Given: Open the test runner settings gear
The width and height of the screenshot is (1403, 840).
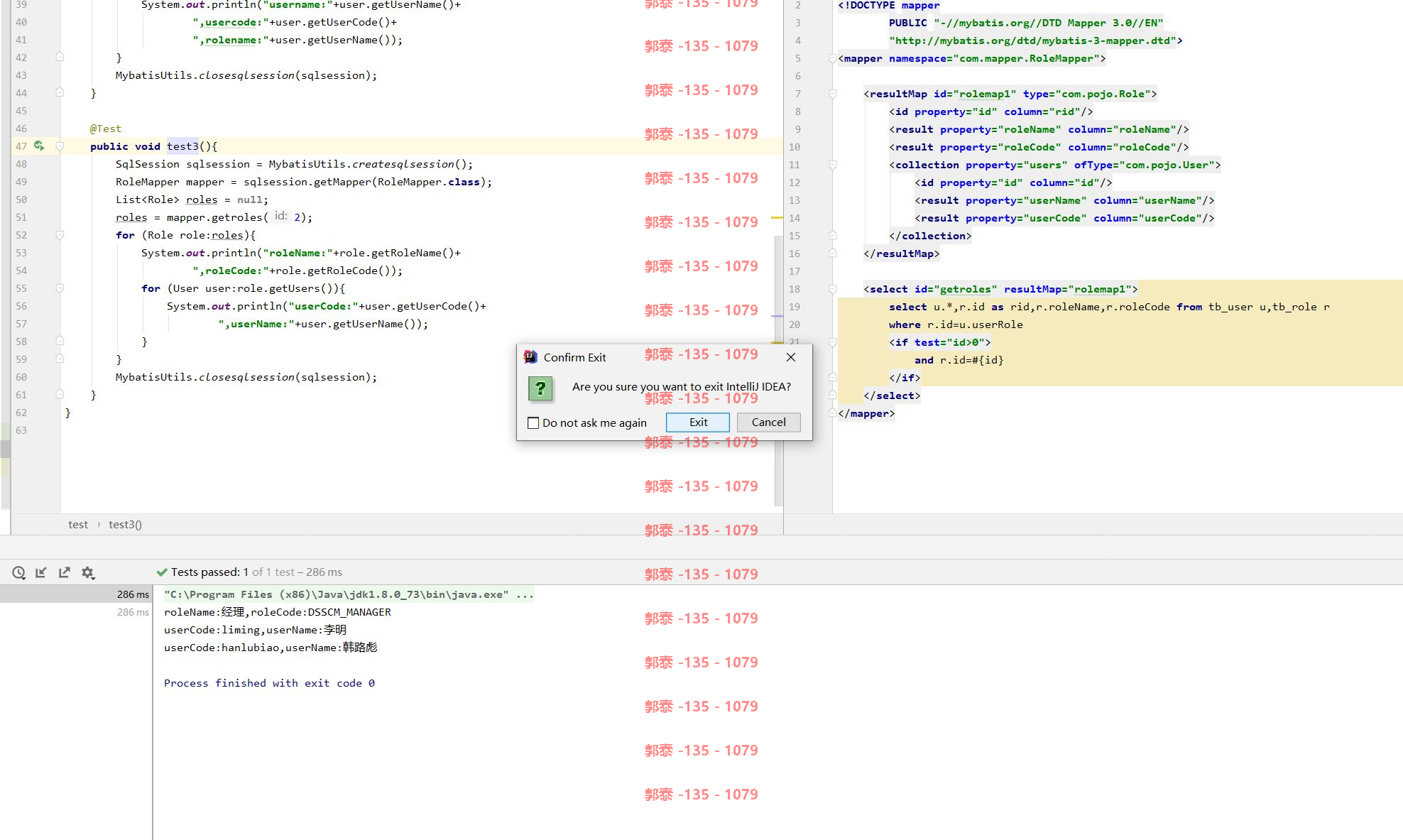Looking at the screenshot, I should tap(88, 572).
